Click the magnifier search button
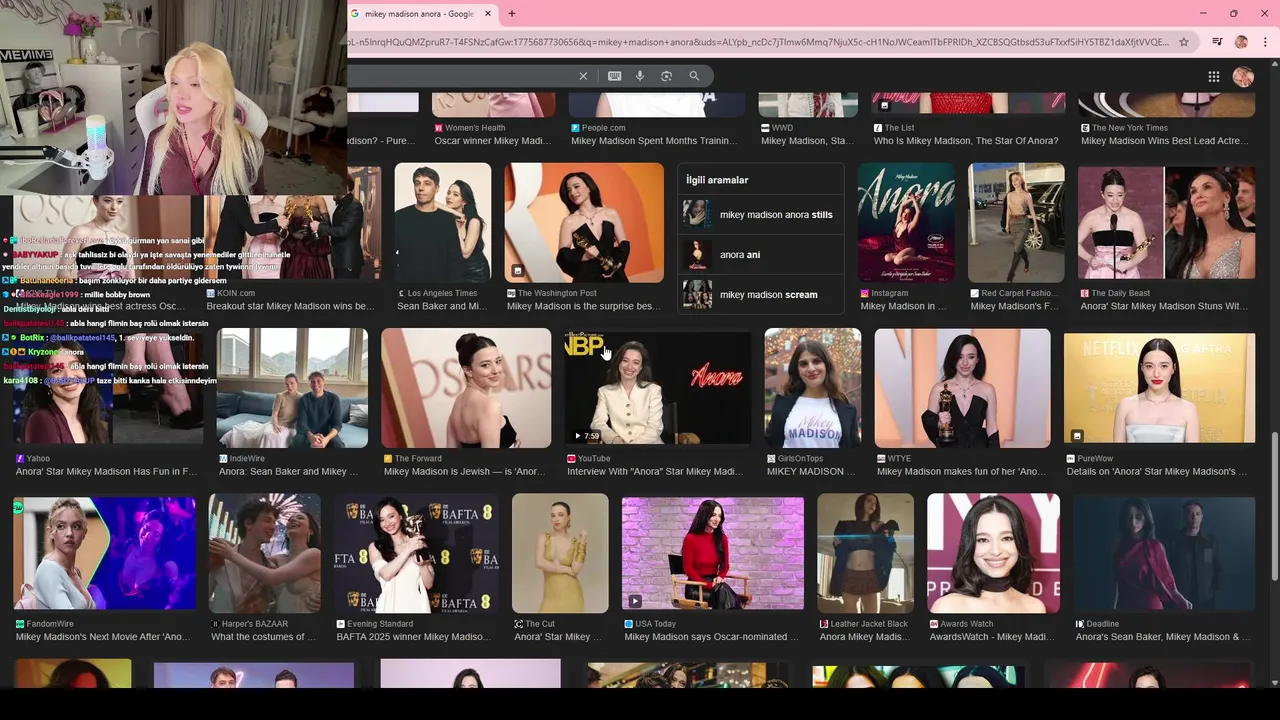1280x720 pixels. (x=694, y=76)
